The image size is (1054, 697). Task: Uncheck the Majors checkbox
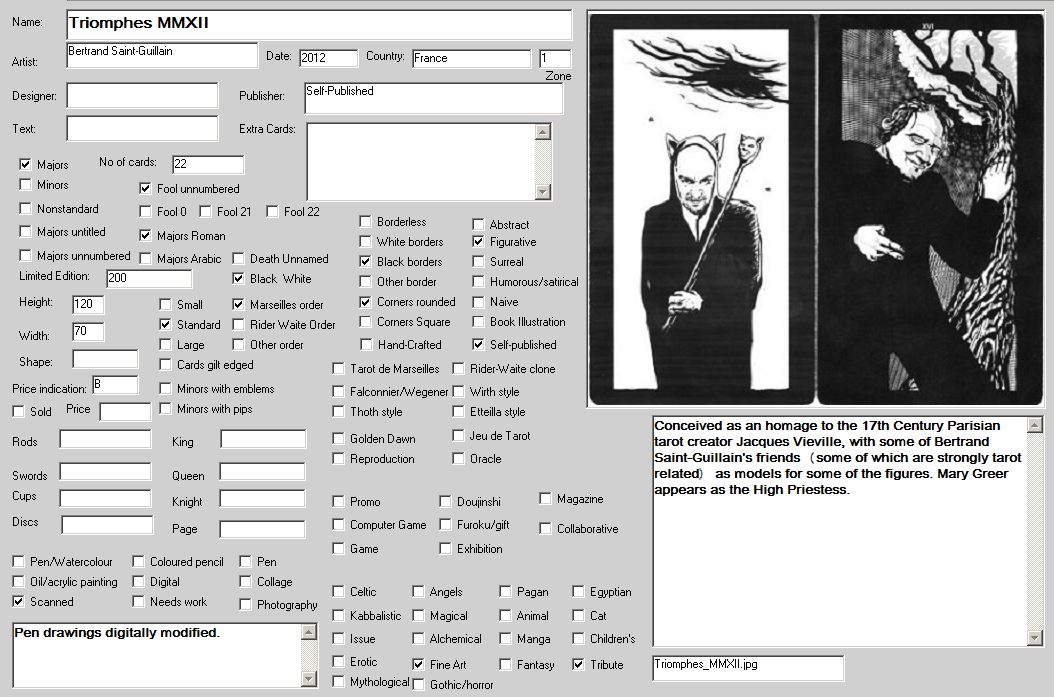pos(26,164)
